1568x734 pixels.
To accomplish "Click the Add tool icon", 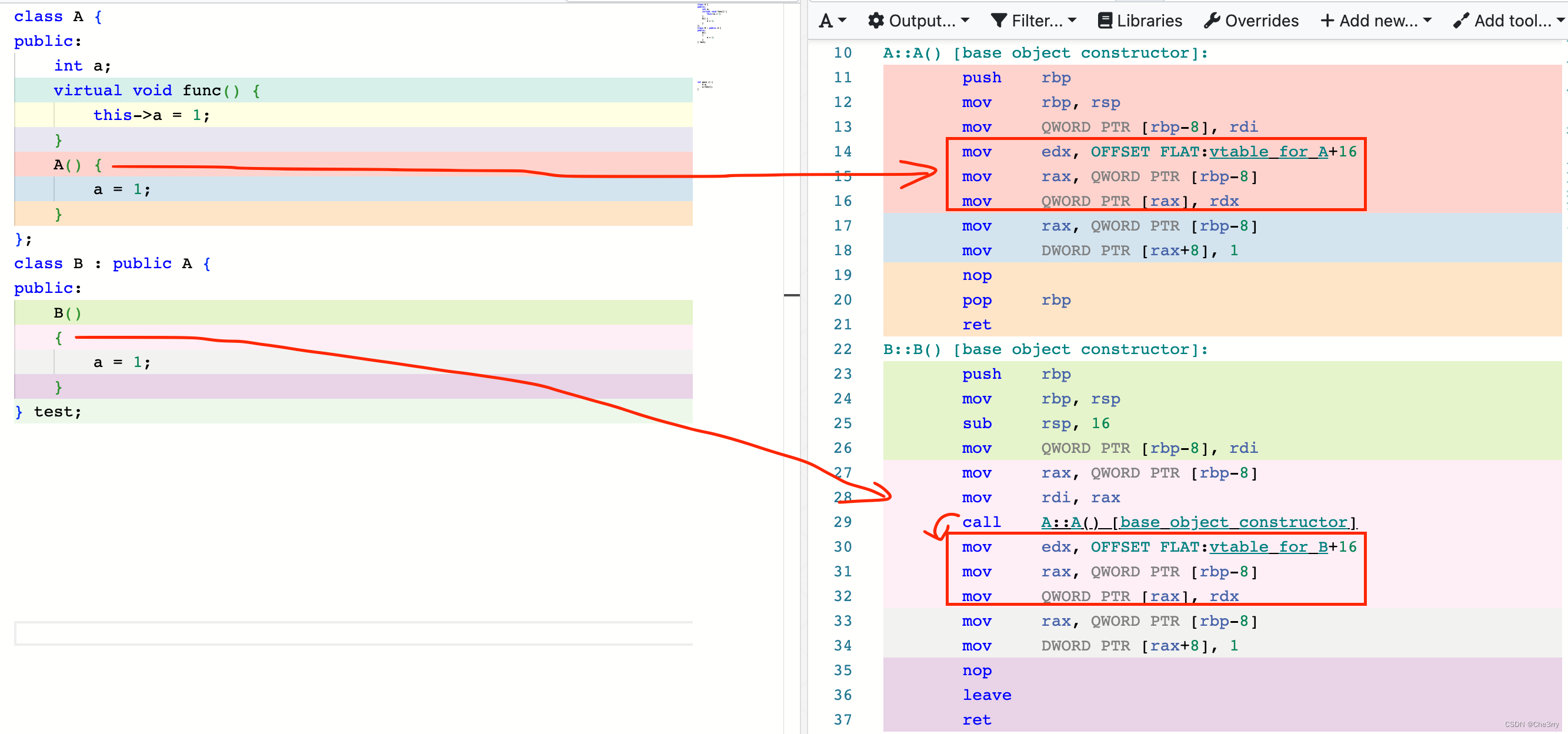I will pyautogui.click(x=1461, y=21).
